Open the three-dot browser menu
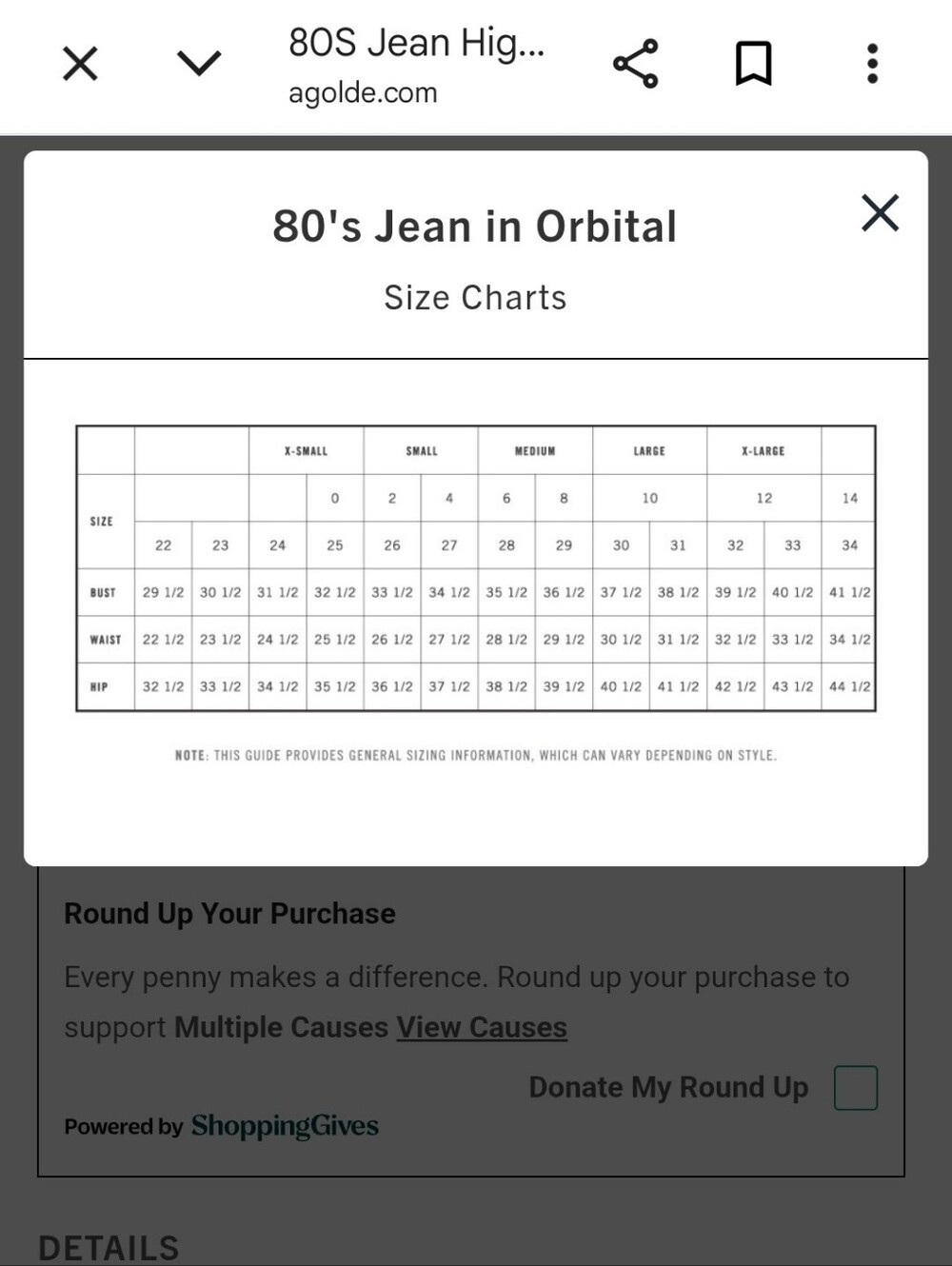Image resolution: width=952 pixels, height=1266 pixels. 872,64
